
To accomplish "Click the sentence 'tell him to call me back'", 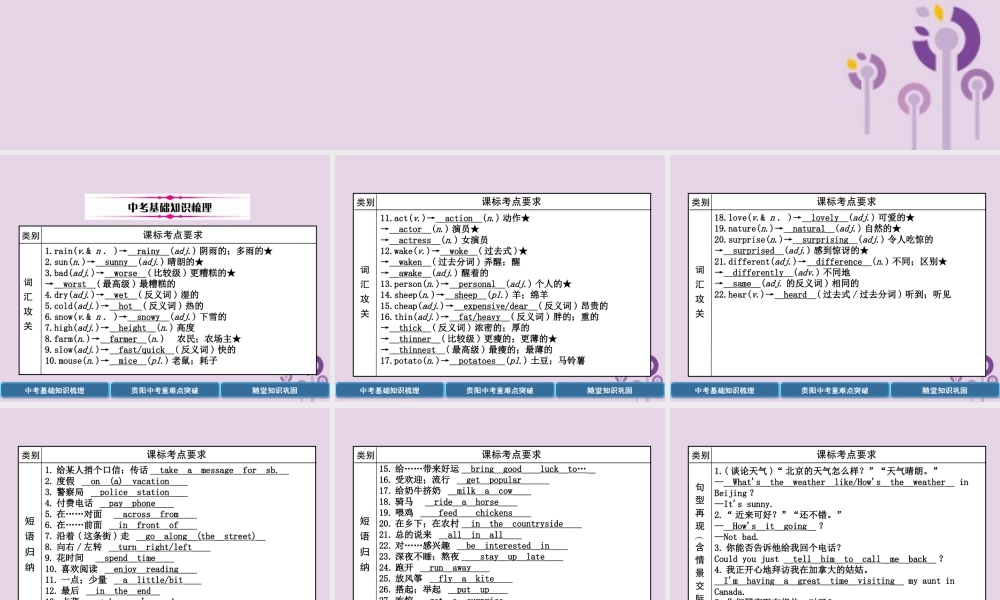I will [x=859, y=559].
